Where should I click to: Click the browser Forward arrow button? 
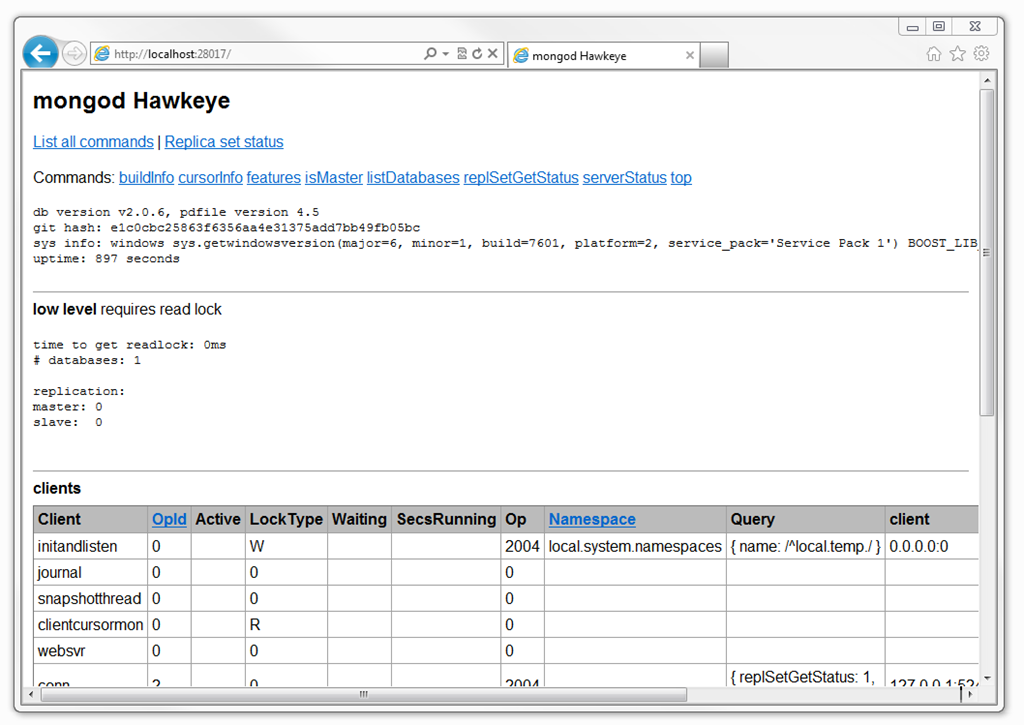point(73,54)
